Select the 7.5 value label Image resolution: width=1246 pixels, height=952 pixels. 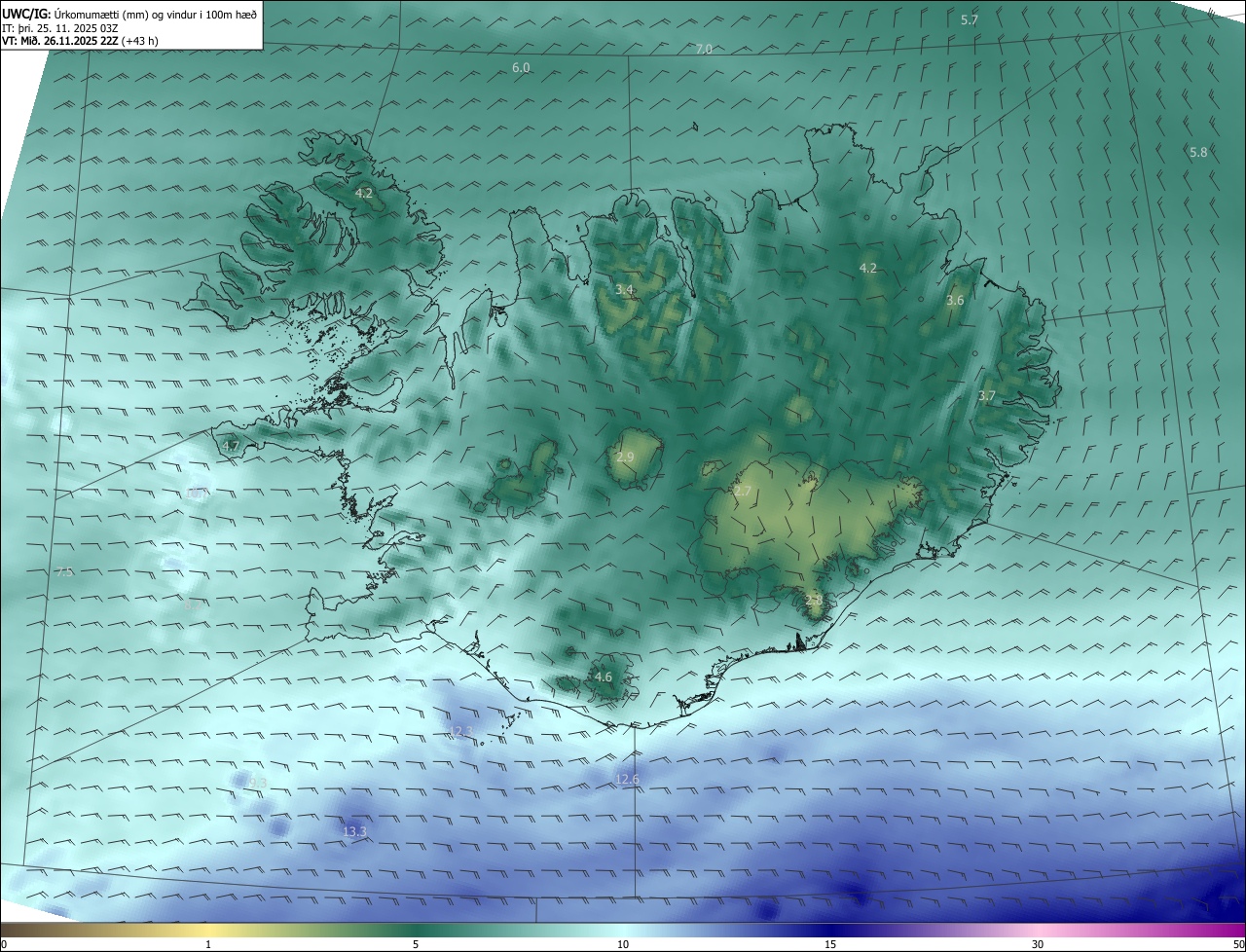tap(64, 571)
